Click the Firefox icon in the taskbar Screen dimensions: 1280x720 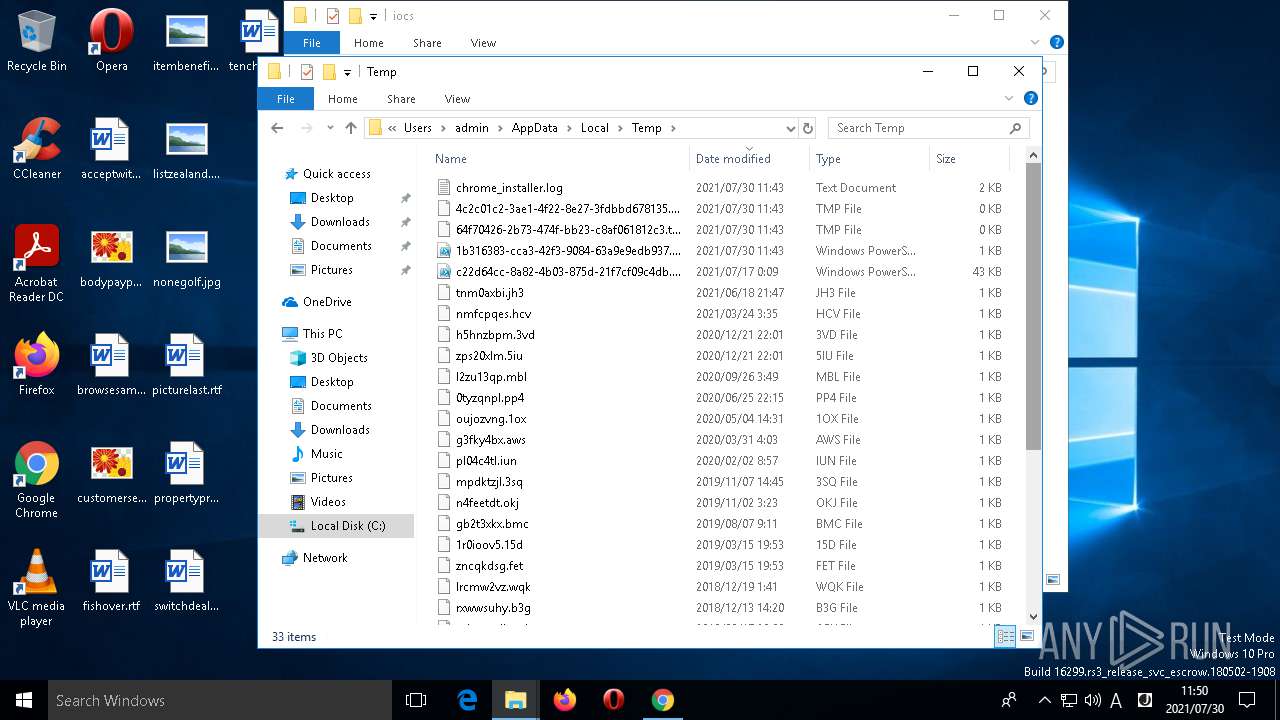click(x=565, y=700)
